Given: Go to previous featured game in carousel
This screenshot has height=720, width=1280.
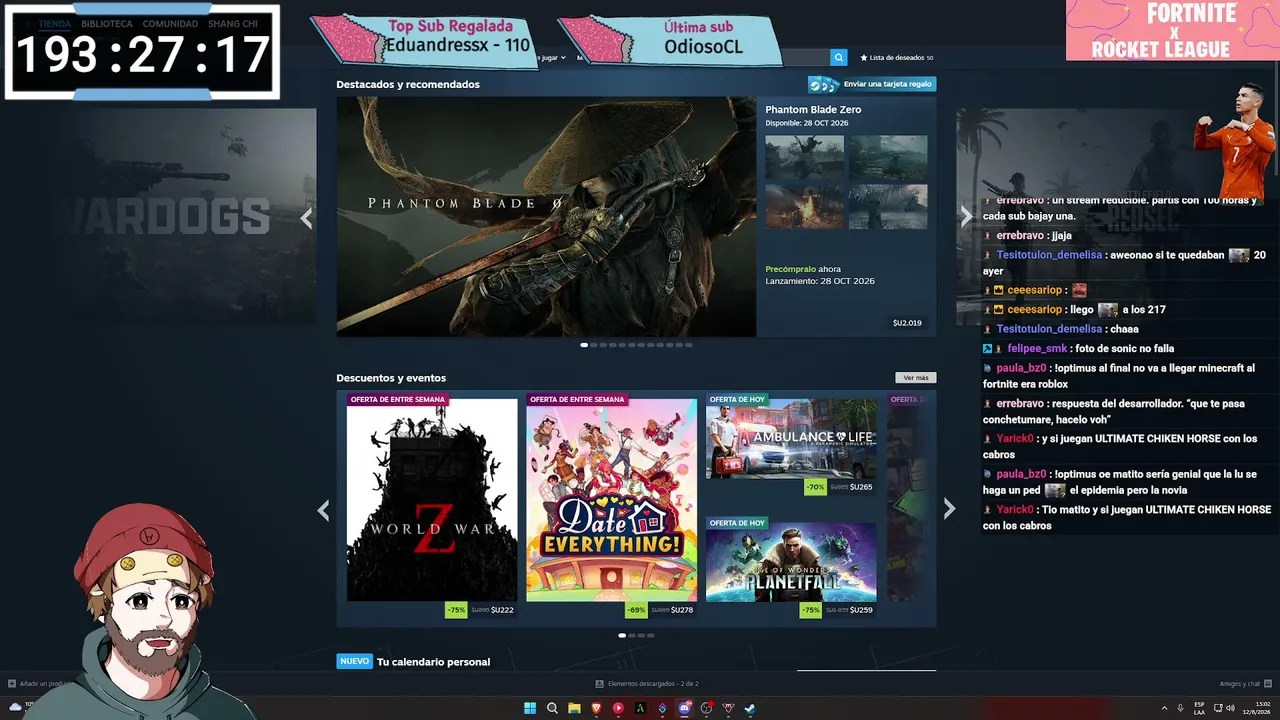Looking at the screenshot, I should (306, 218).
